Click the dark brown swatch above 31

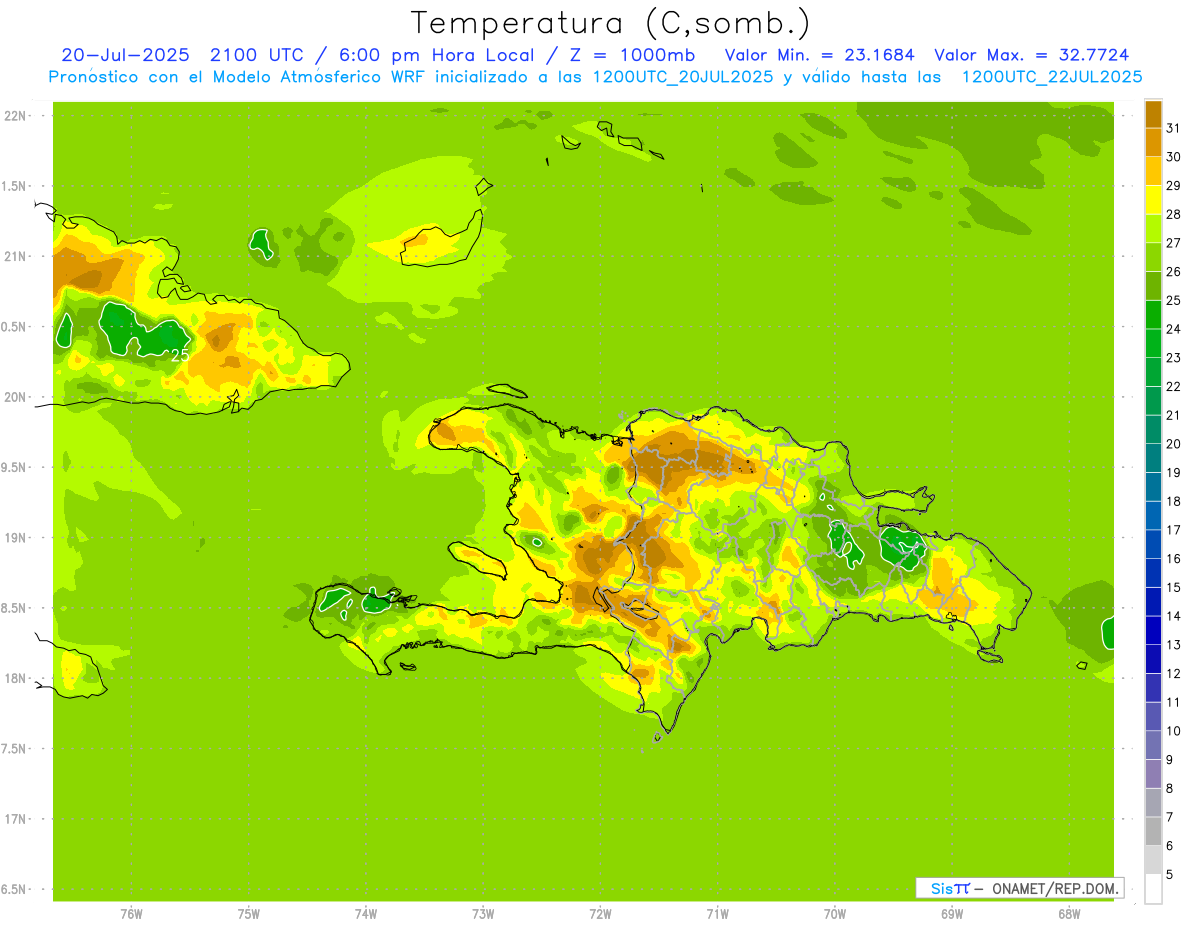1153,113
